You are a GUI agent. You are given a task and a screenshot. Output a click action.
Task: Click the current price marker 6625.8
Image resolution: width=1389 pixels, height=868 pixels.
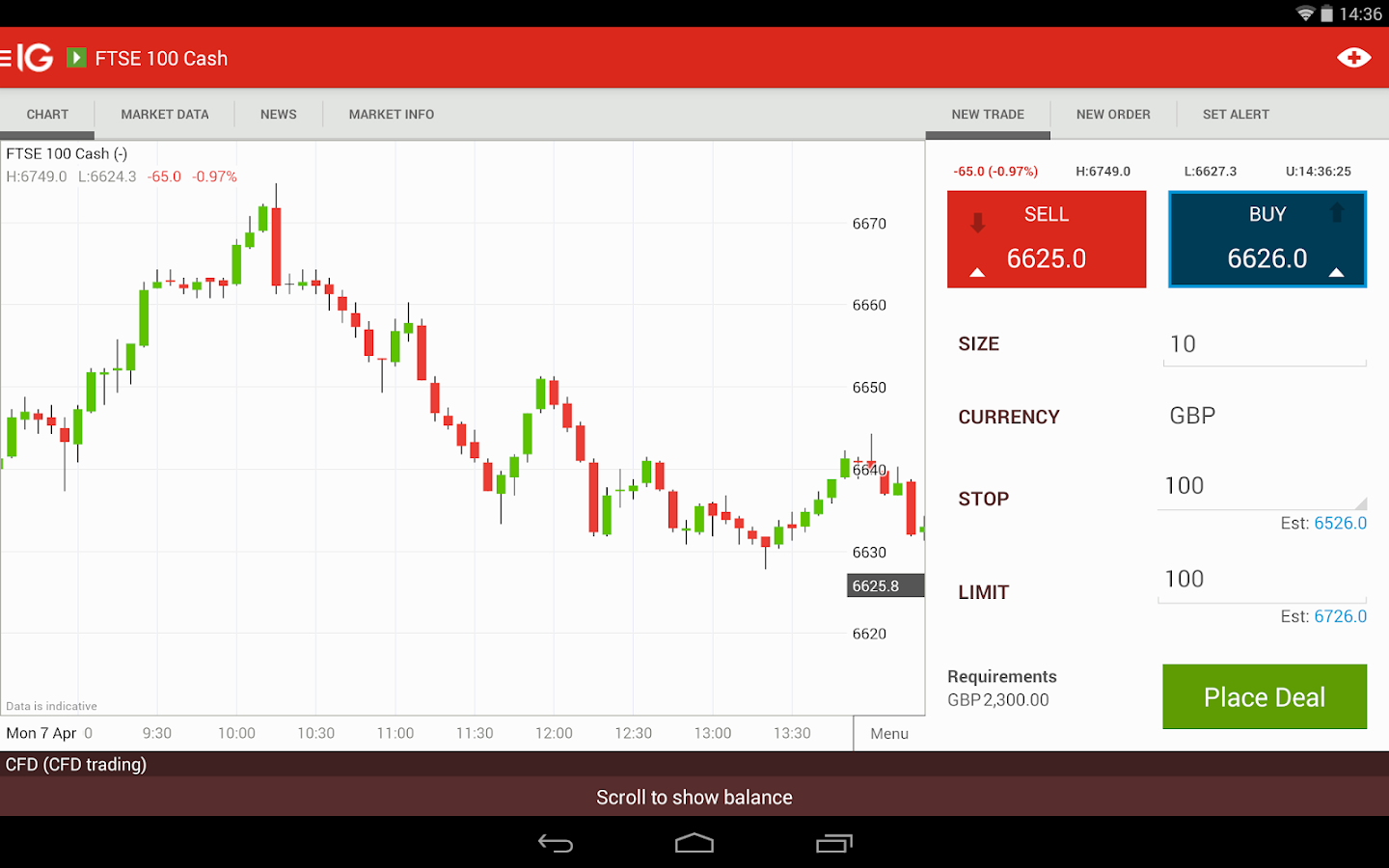[885, 585]
